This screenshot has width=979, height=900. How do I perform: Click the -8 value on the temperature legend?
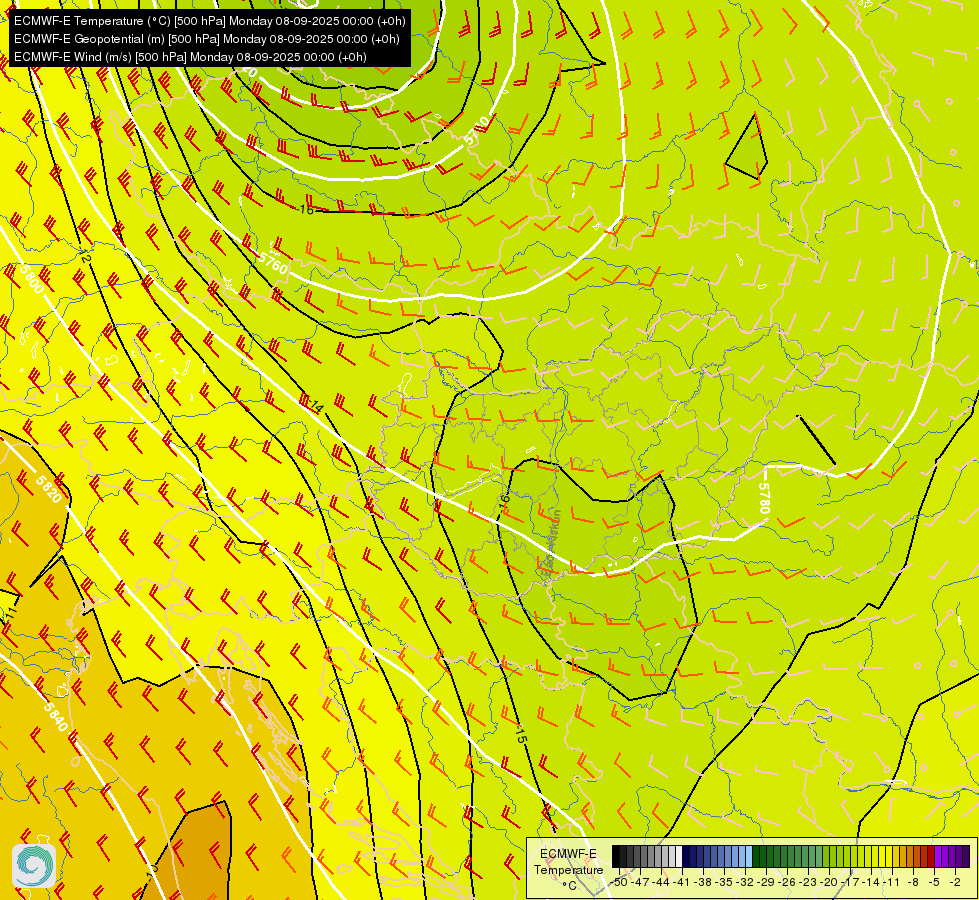(914, 882)
